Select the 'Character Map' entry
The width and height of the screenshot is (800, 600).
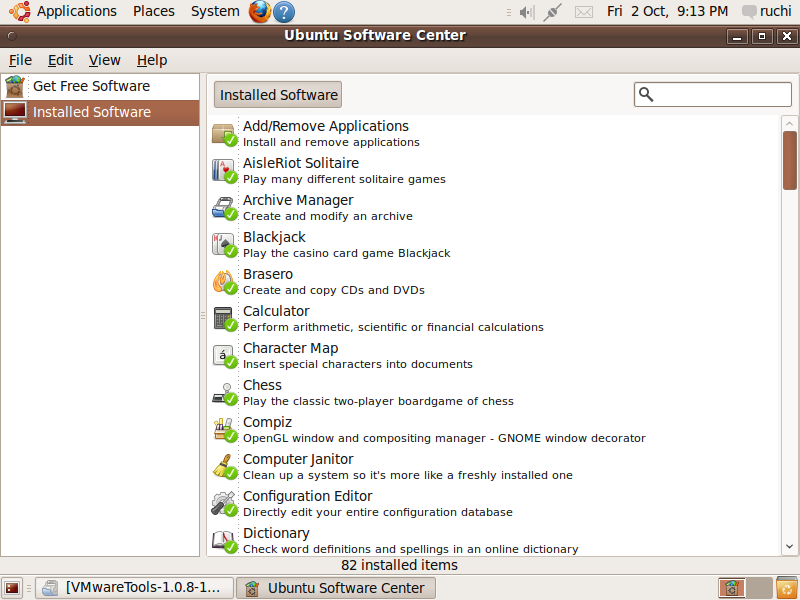(495, 356)
